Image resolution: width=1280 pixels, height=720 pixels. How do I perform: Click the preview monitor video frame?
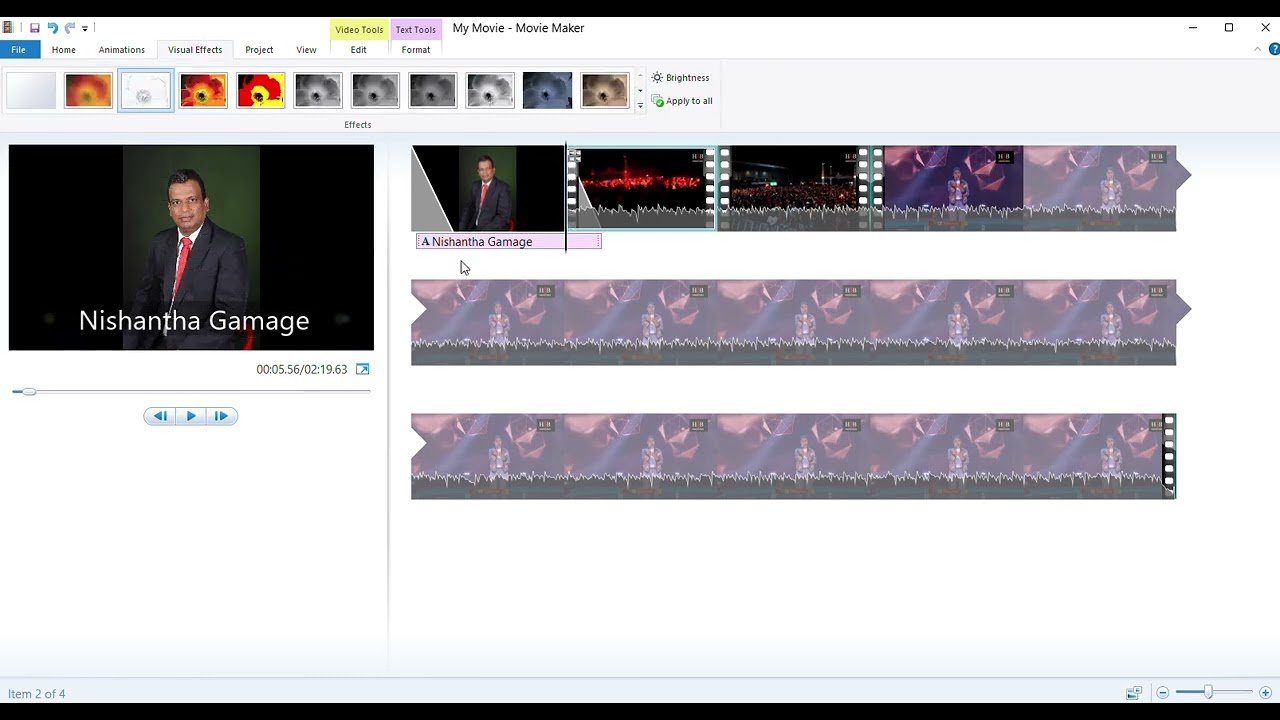pyautogui.click(x=191, y=248)
